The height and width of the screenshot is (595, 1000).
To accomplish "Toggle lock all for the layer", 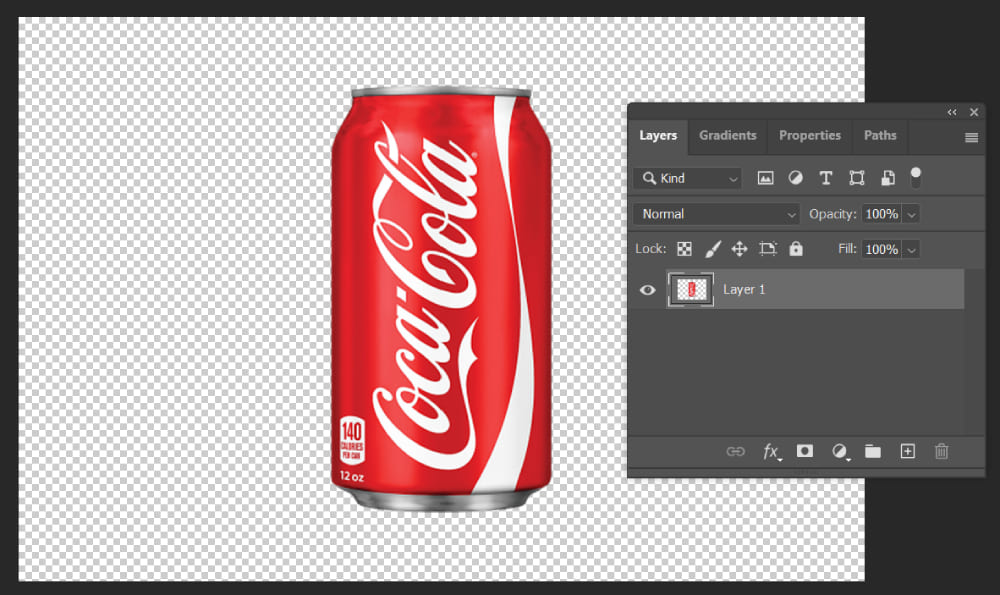I will [796, 249].
